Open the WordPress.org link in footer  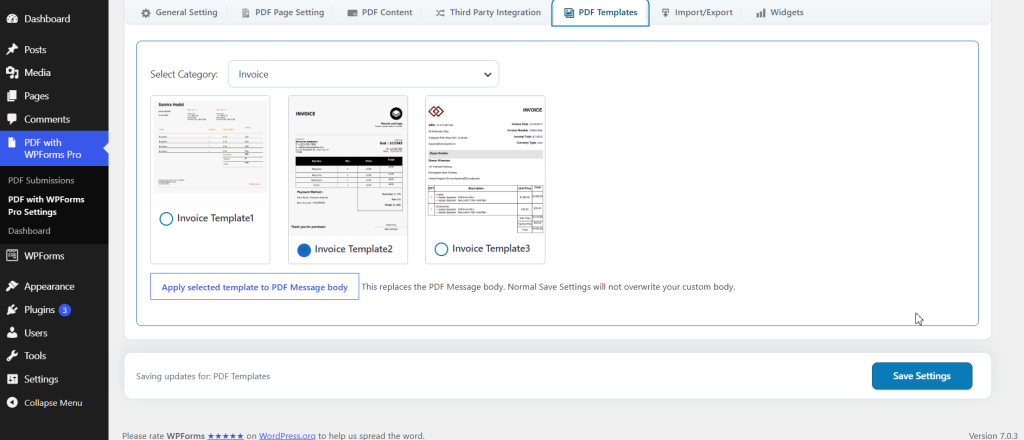[x=287, y=435]
